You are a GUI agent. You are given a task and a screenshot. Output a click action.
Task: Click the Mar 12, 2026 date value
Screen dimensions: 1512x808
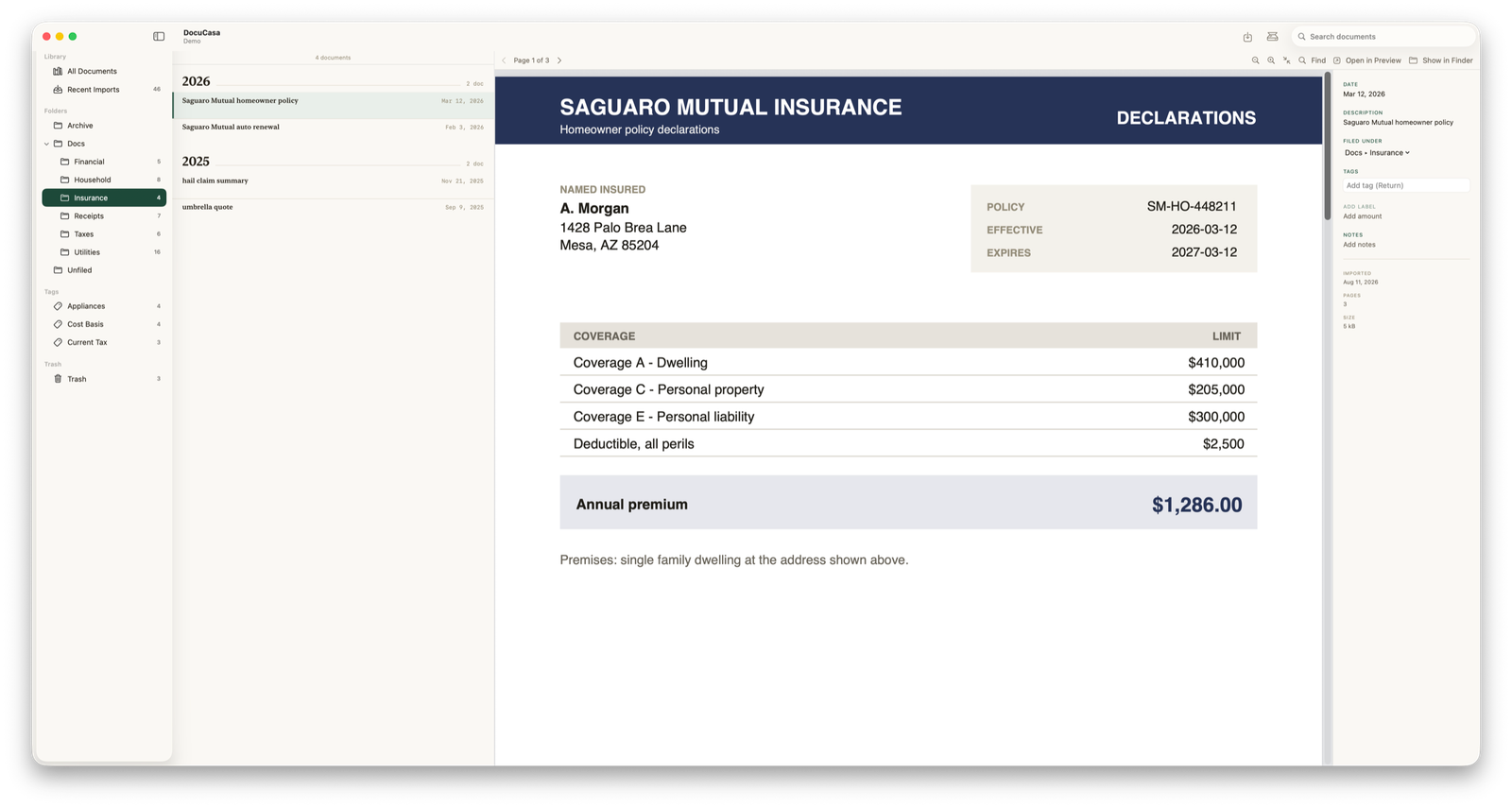point(1364,95)
